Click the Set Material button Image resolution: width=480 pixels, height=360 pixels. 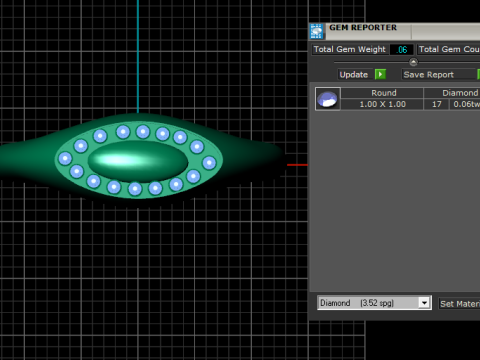pos(459,304)
